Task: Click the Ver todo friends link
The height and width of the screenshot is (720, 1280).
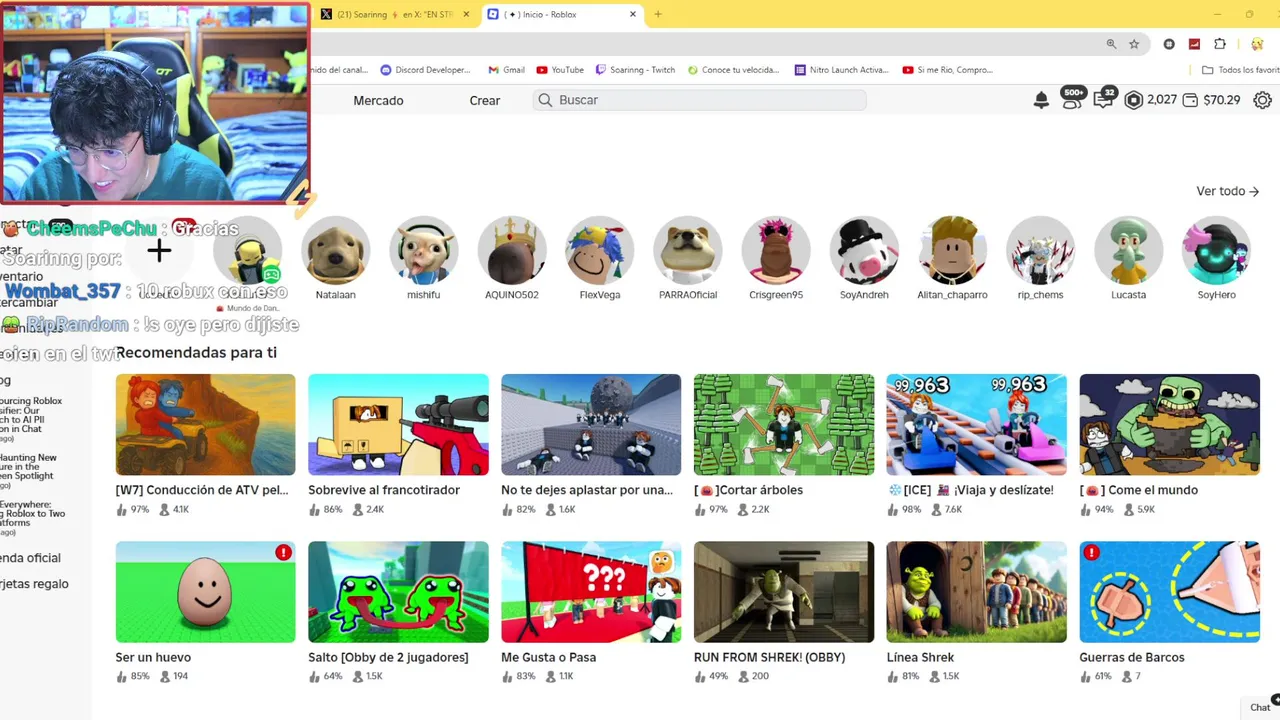Action: point(1227,191)
